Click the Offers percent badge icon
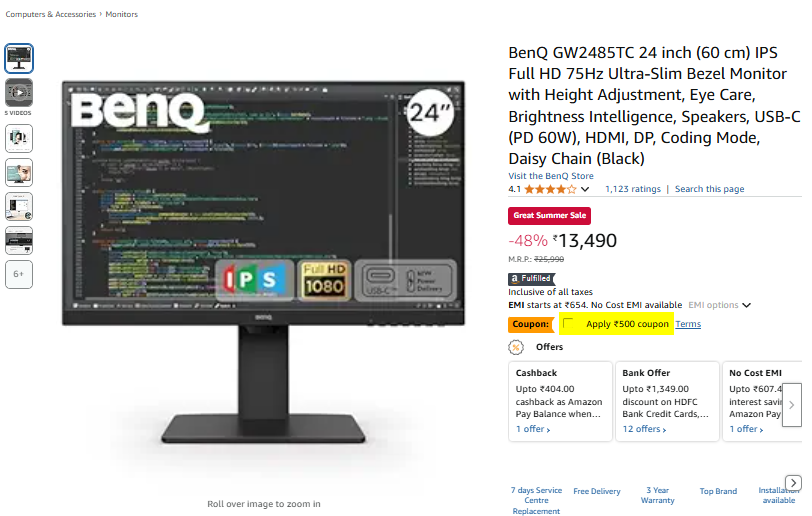This screenshot has height=516, width=812. (516, 347)
